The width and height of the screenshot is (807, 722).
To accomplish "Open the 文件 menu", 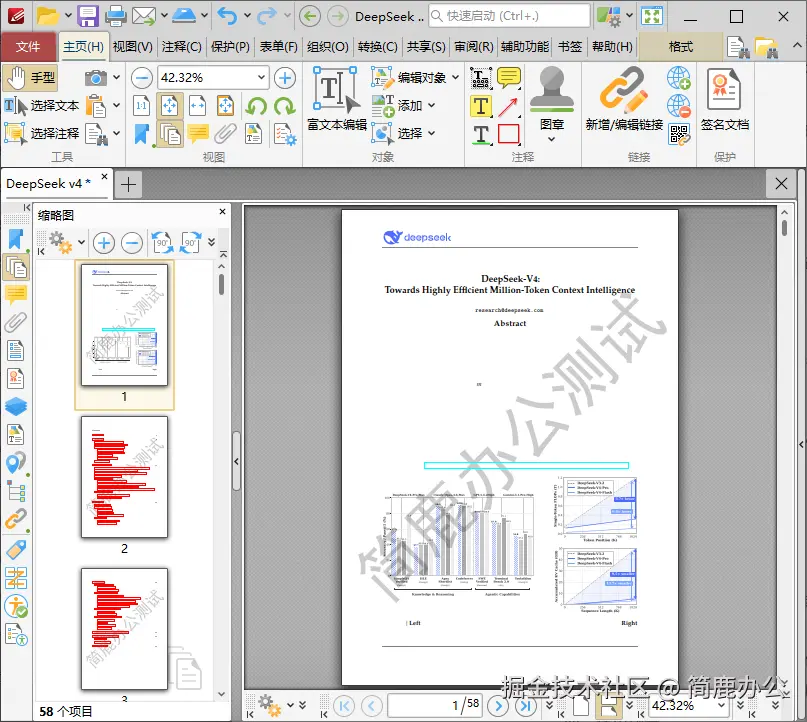I will [x=29, y=45].
